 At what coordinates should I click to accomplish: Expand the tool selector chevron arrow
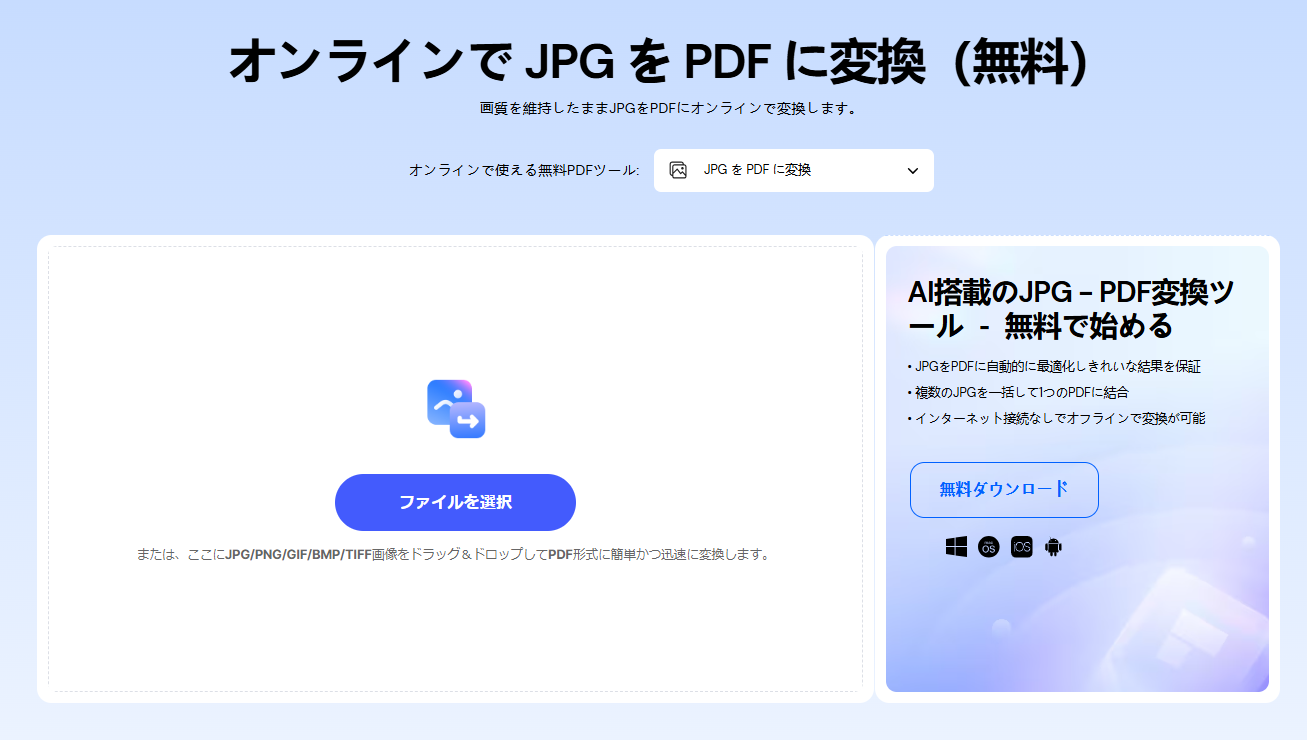click(x=912, y=171)
